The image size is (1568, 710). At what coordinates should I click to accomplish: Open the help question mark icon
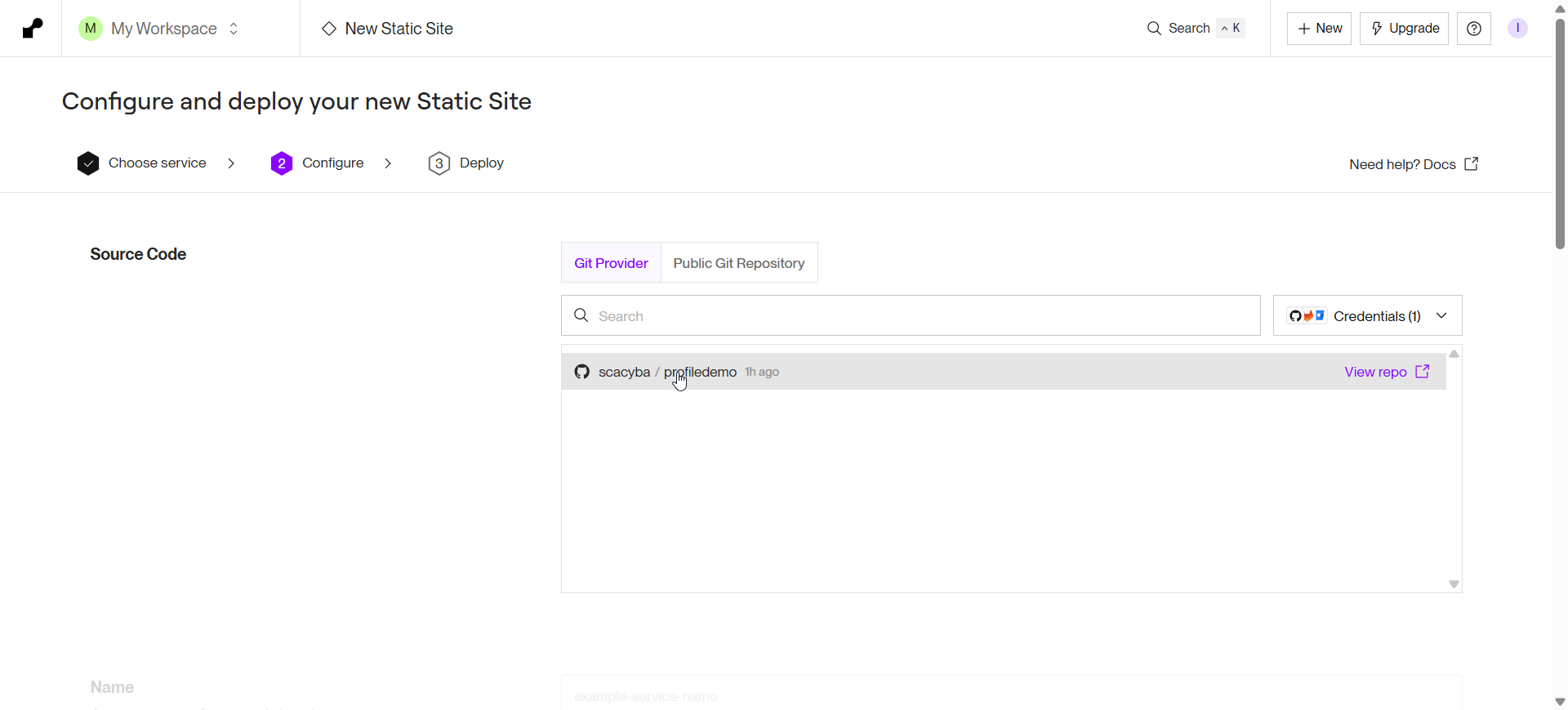[1474, 29]
